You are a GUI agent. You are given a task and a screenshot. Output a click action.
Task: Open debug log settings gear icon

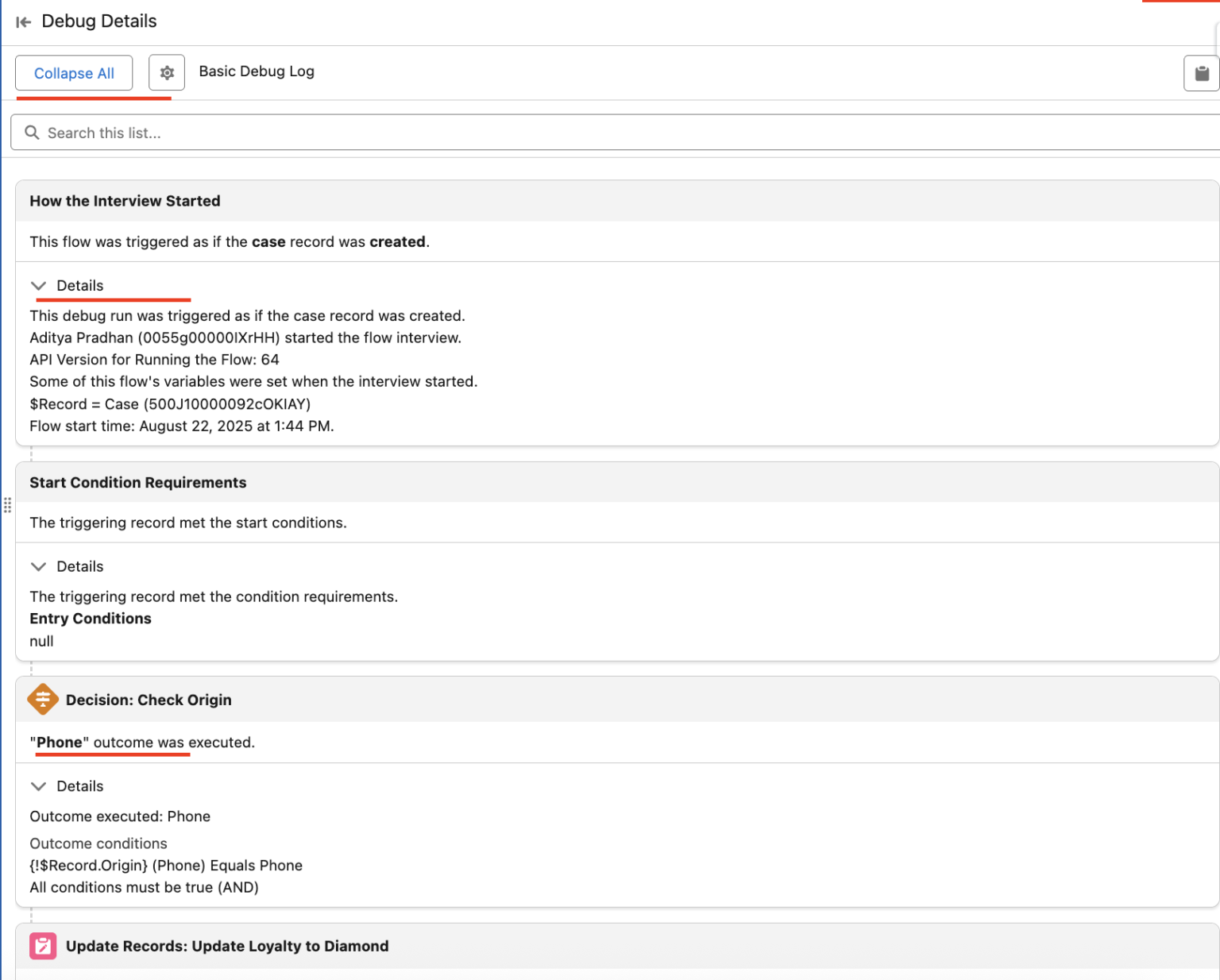coord(167,73)
